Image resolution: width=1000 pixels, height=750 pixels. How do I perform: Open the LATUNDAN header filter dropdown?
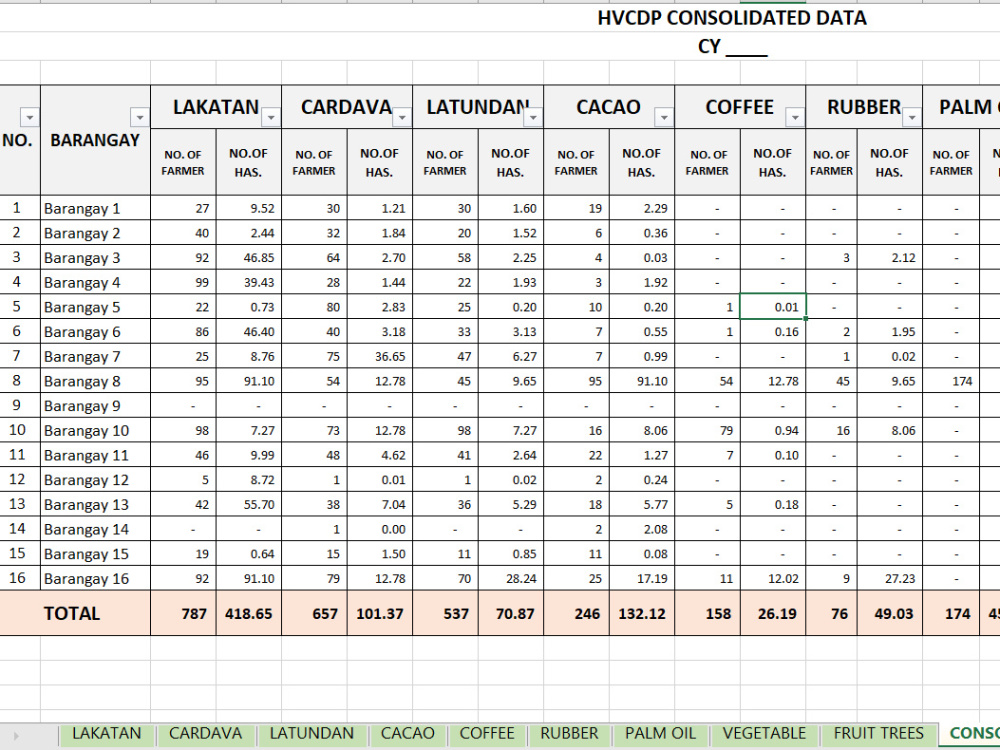click(x=533, y=117)
